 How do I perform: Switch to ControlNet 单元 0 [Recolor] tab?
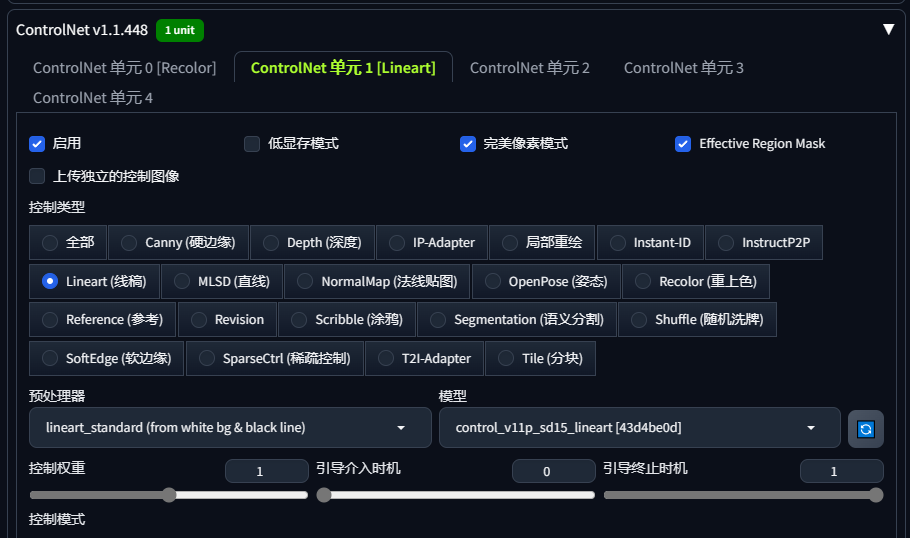tap(124, 68)
